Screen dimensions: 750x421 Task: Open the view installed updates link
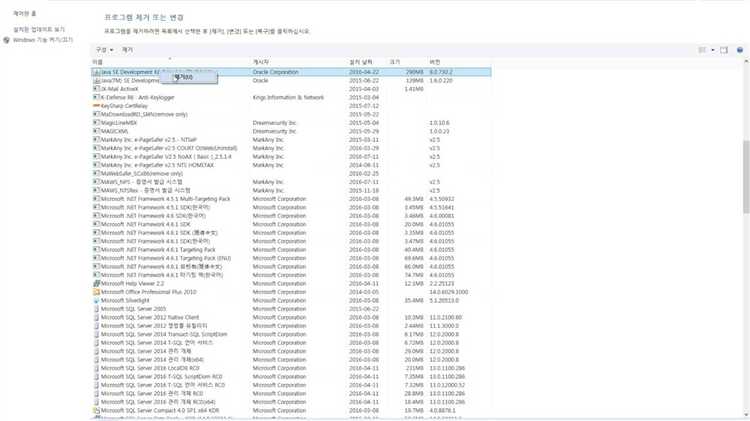tap(39, 30)
